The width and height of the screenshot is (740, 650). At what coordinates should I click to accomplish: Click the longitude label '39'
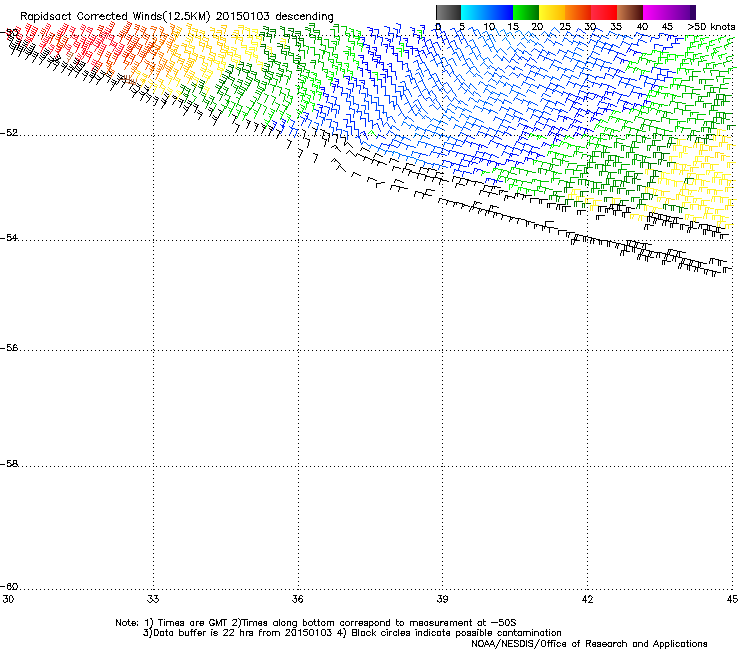[443, 599]
